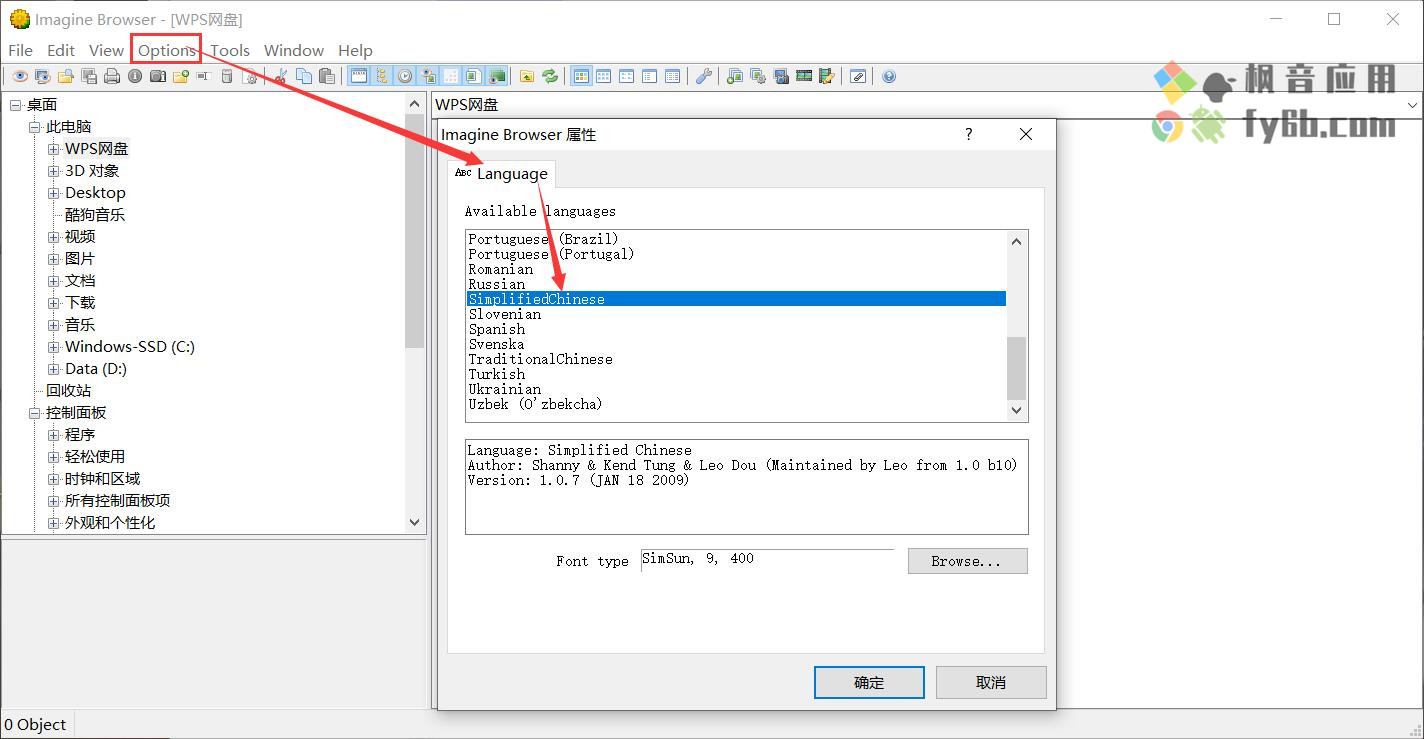Switch to details list view mode

coord(673,76)
